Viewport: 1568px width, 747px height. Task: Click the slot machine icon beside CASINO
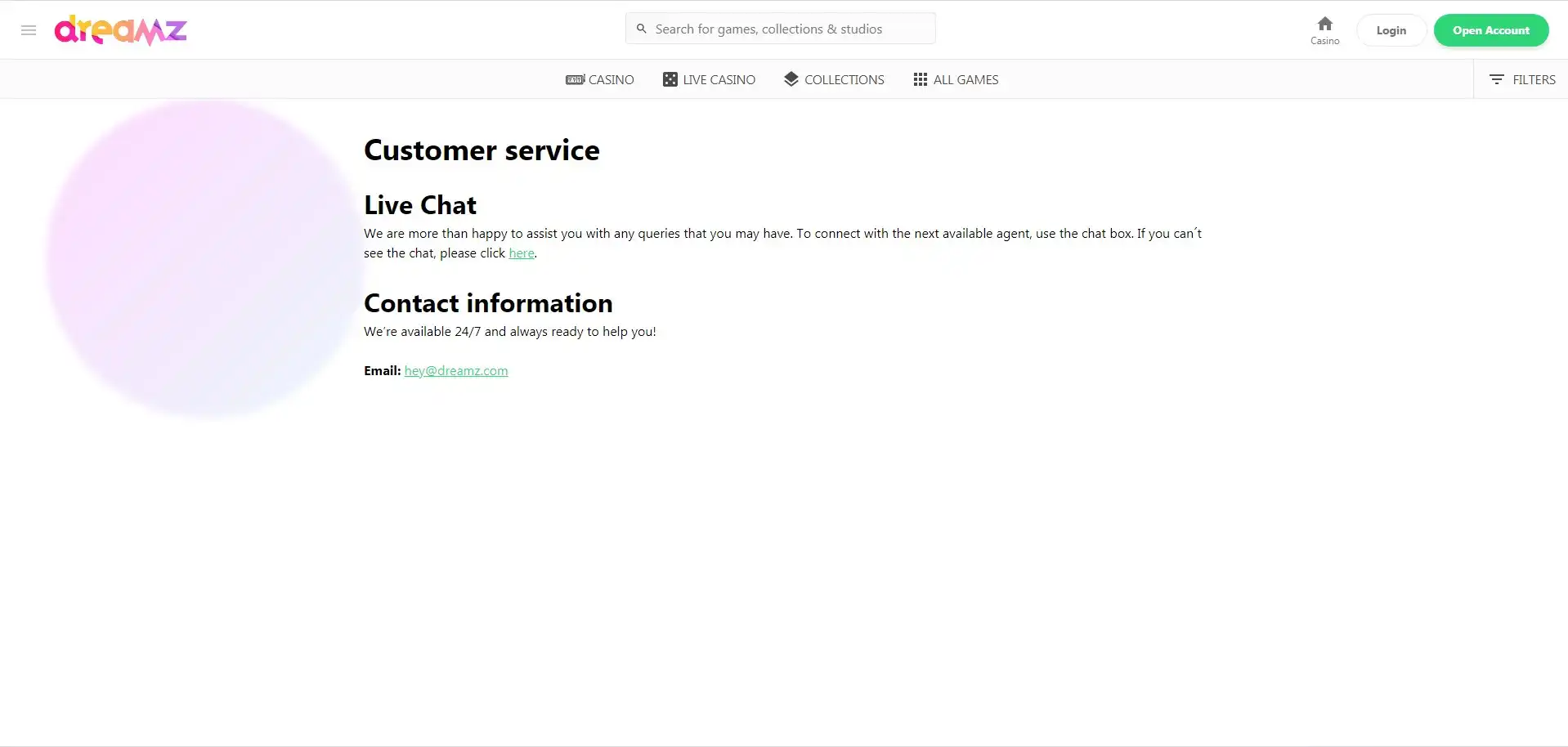[x=575, y=79]
